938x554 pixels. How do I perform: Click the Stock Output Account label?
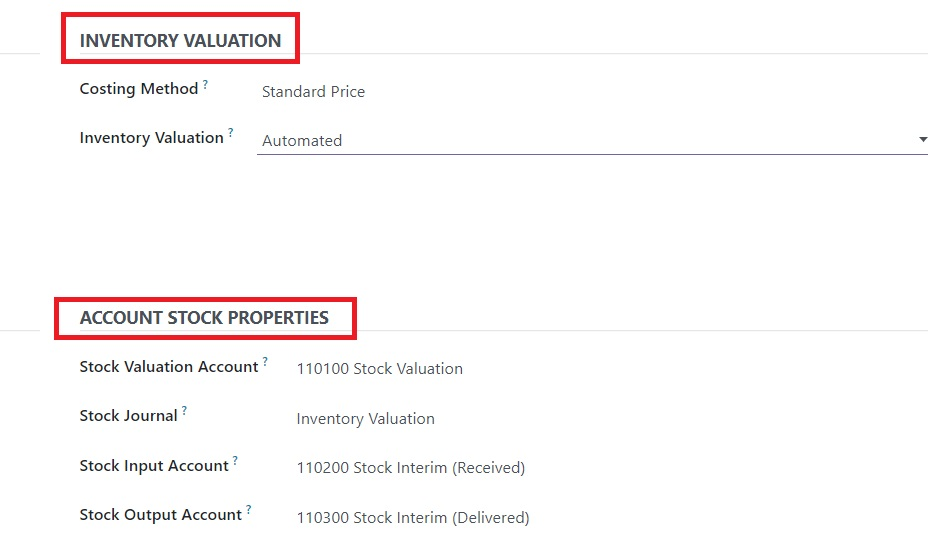[160, 515]
